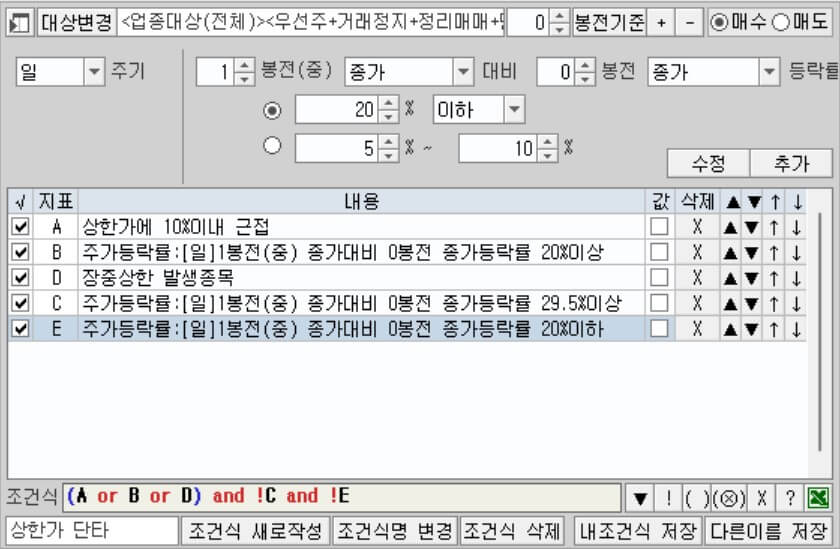Click the 1 봉전(중) input field

[x=215, y=72]
